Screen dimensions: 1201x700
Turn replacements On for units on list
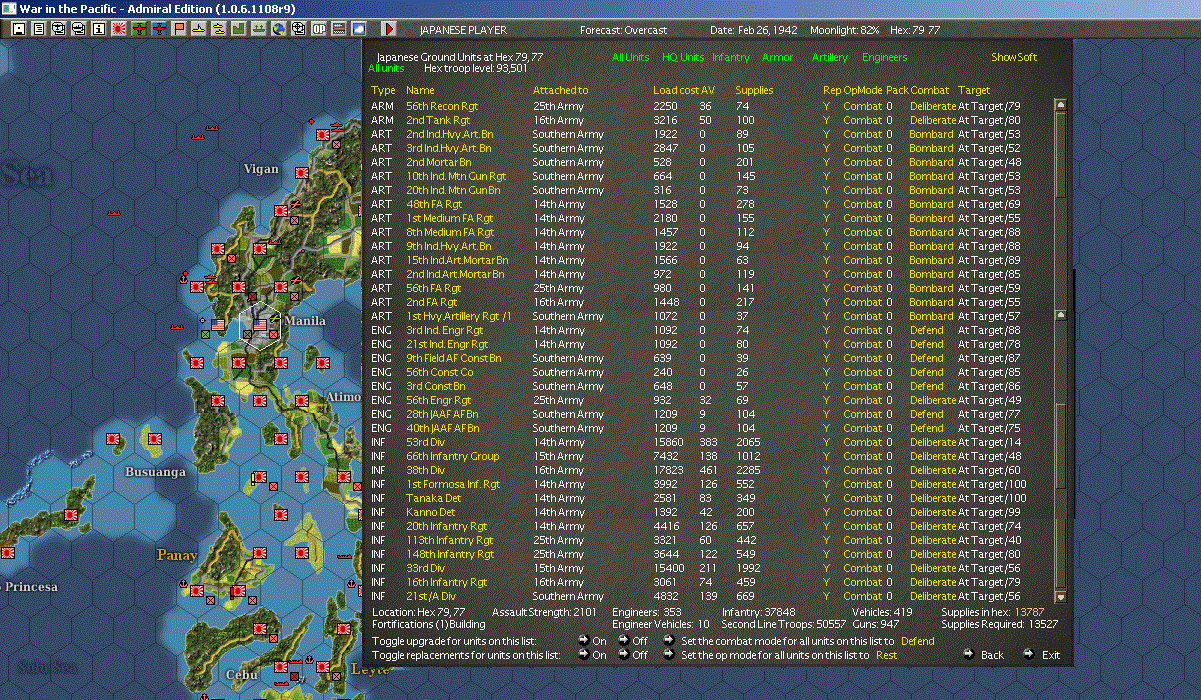click(x=584, y=655)
